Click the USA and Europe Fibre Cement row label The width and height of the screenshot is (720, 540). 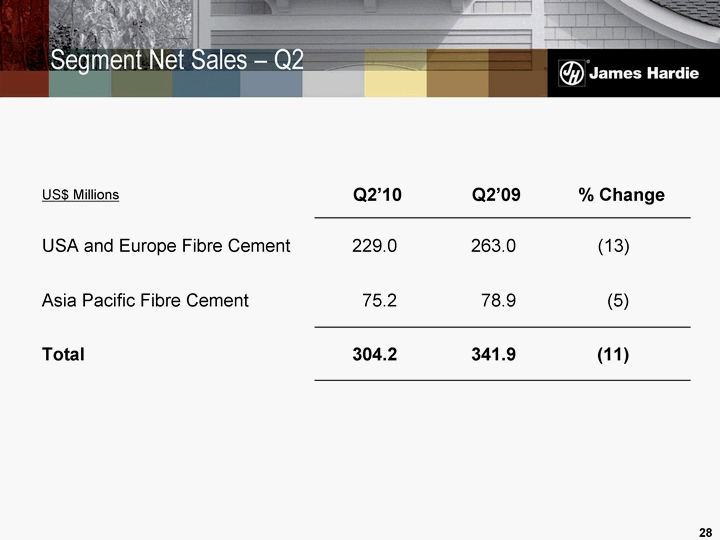(166, 245)
